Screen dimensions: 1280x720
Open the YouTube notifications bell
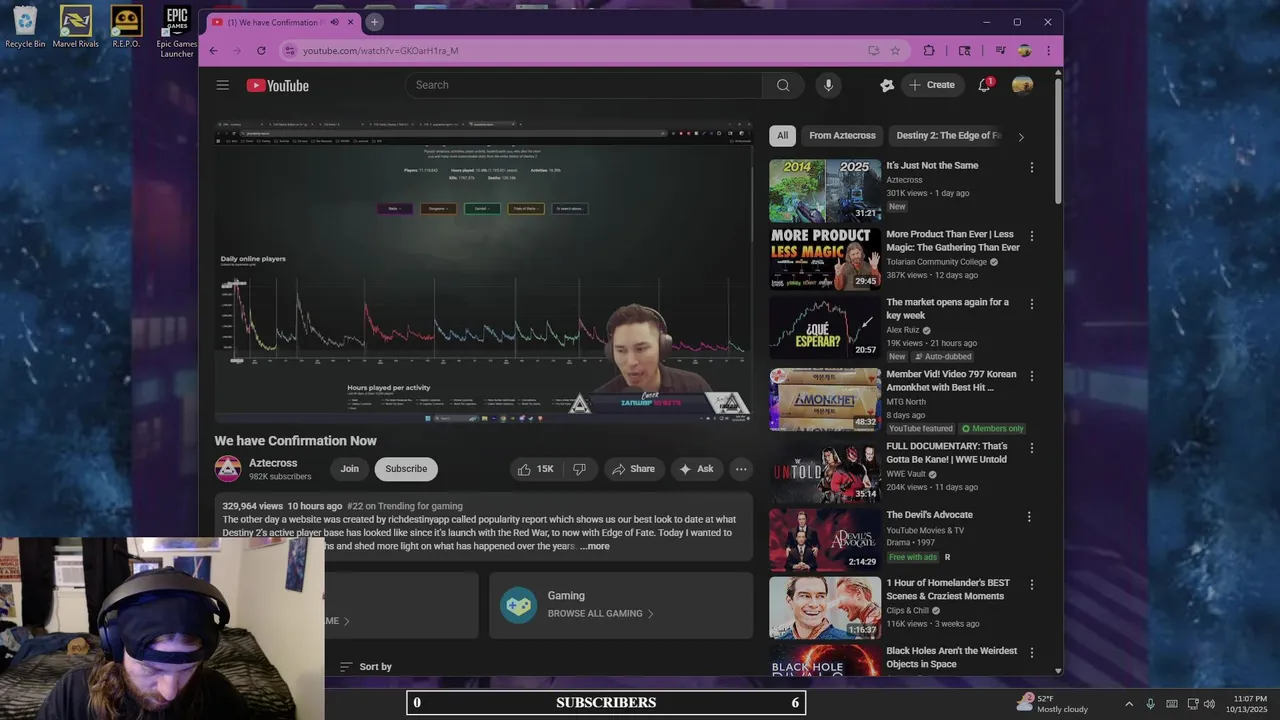[984, 85]
